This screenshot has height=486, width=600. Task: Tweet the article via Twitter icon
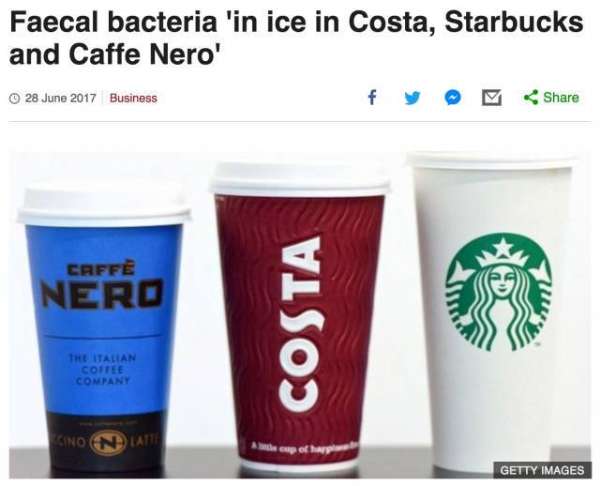click(x=412, y=98)
